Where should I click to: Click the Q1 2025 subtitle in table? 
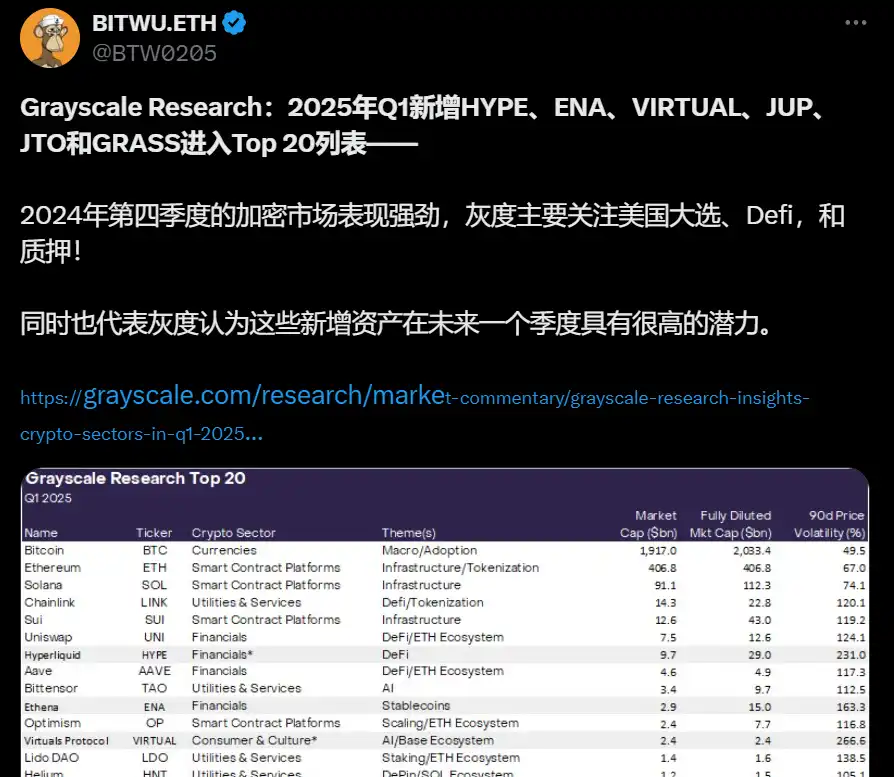[x=48, y=497]
